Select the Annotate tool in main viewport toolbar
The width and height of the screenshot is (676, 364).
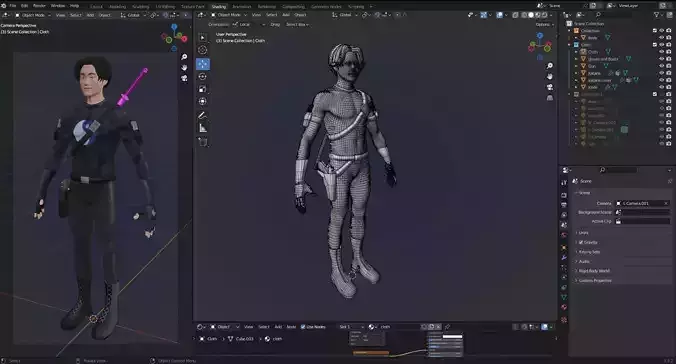coord(203,115)
